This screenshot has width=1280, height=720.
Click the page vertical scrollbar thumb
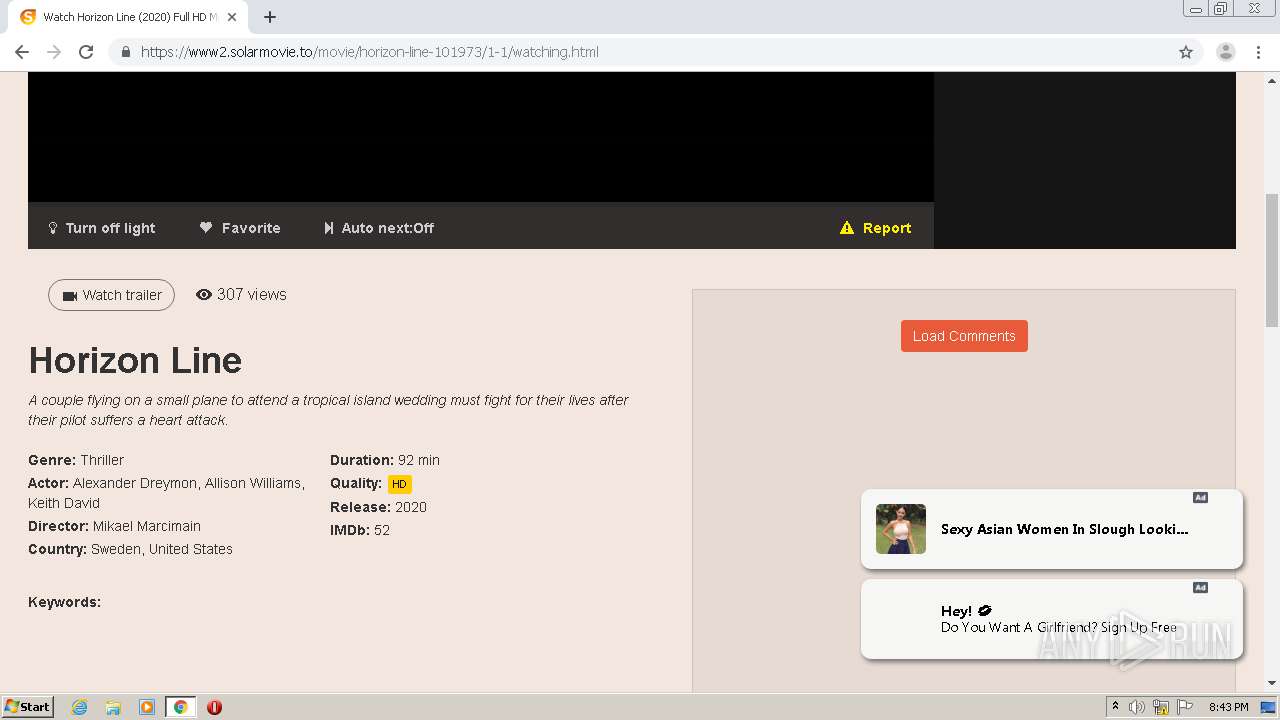click(1272, 260)
